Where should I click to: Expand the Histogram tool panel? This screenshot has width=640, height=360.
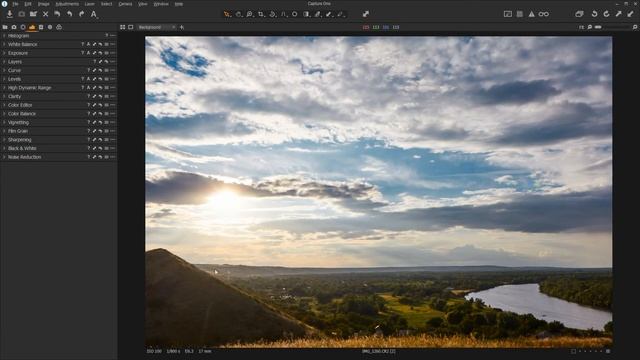point(4,36)
